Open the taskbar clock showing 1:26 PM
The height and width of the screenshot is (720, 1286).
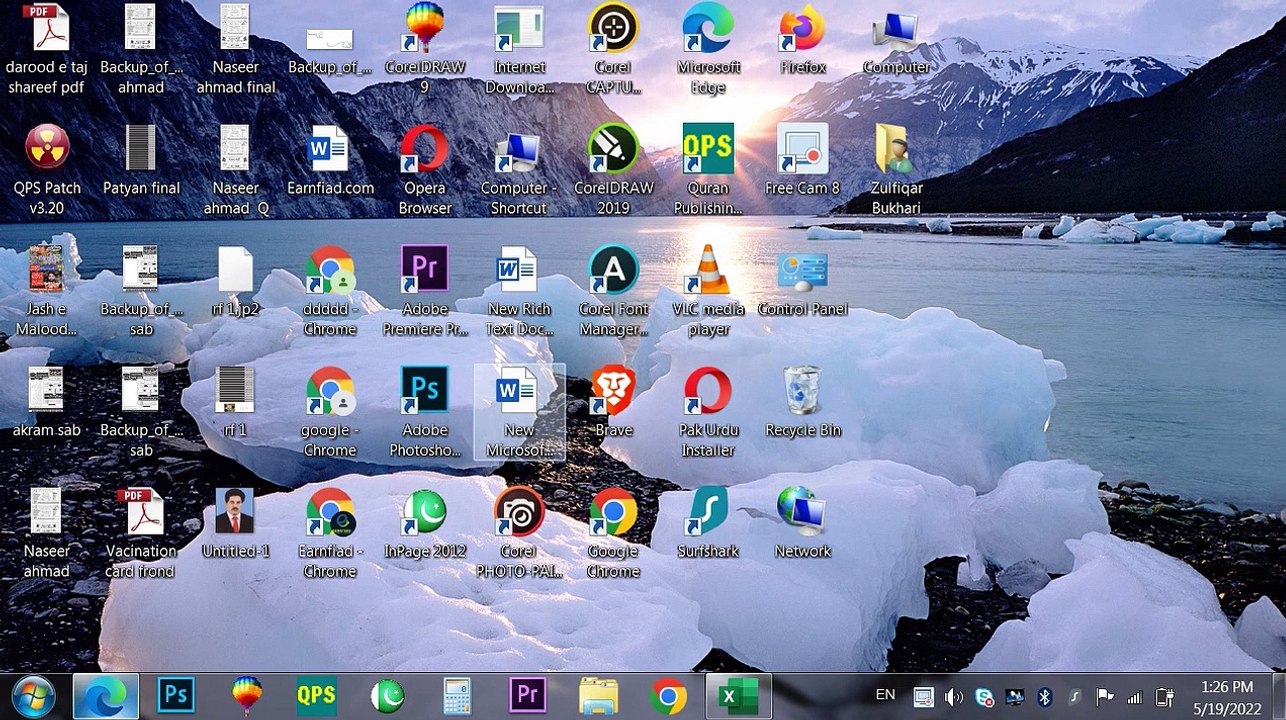(x=1227, y=697)
